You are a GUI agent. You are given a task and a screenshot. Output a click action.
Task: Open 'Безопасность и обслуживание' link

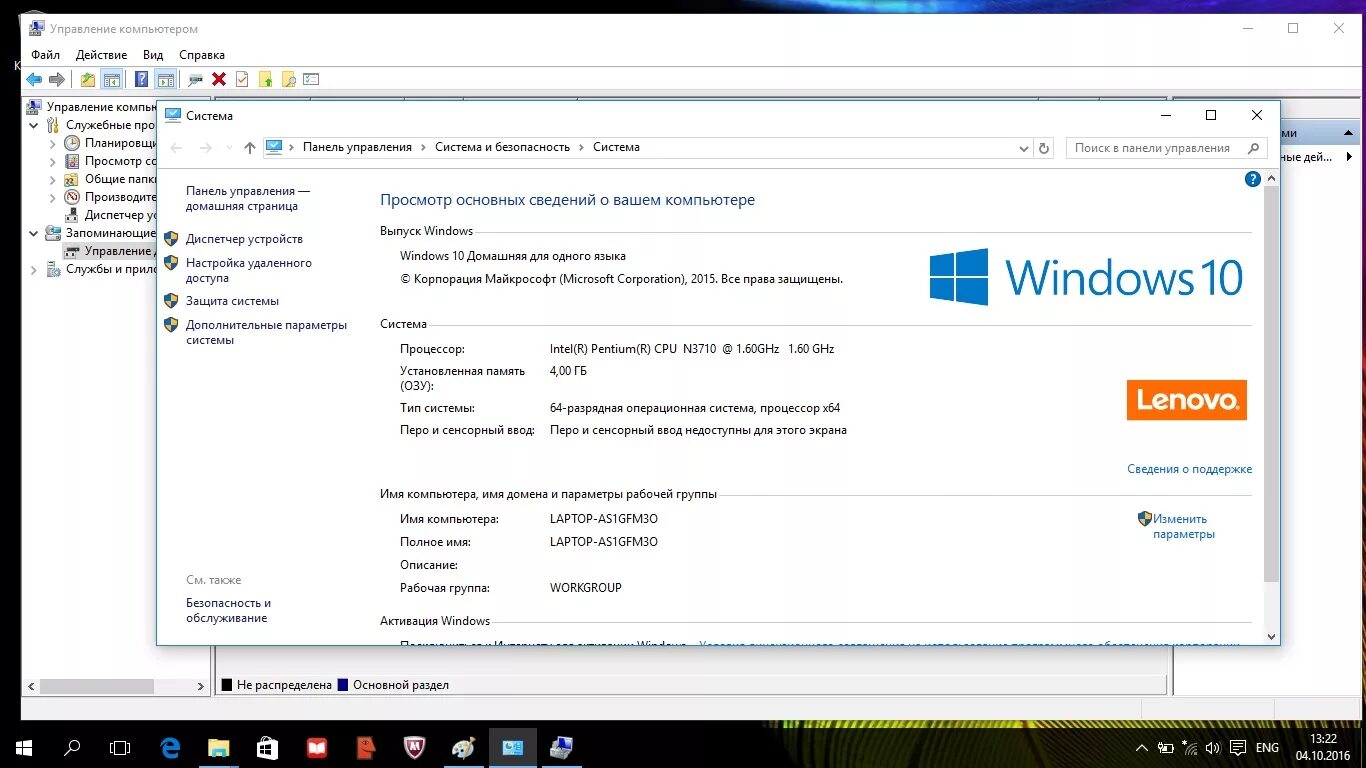click(228, 610)
